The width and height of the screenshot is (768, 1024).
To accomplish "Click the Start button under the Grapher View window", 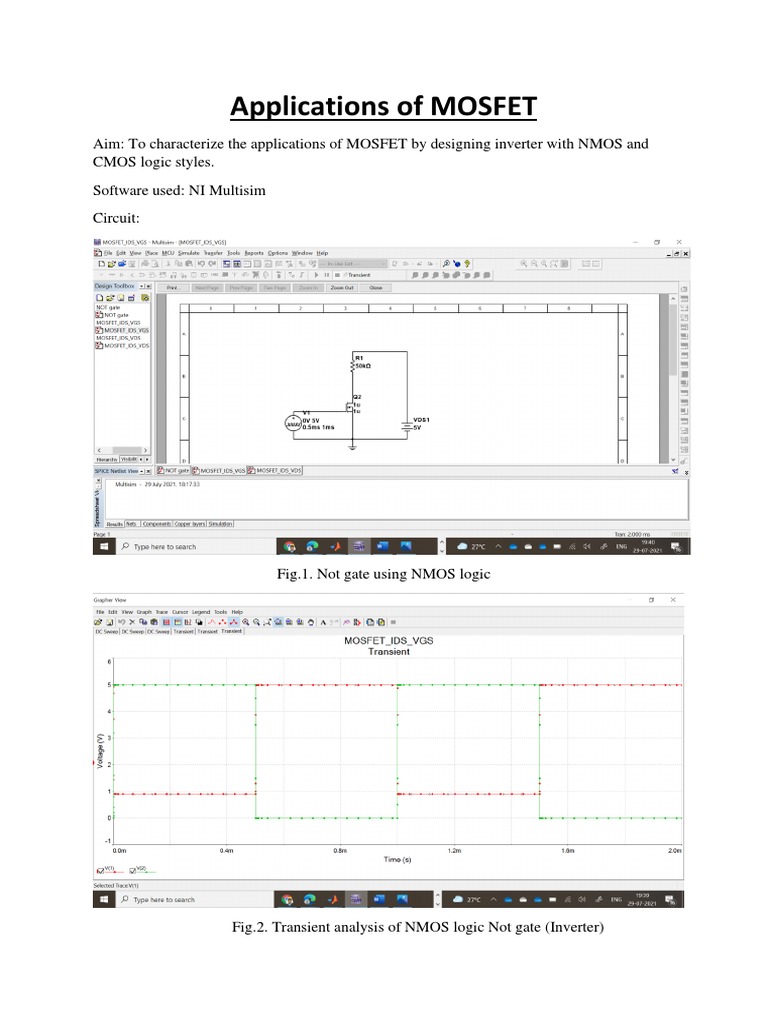I will 104,899.
